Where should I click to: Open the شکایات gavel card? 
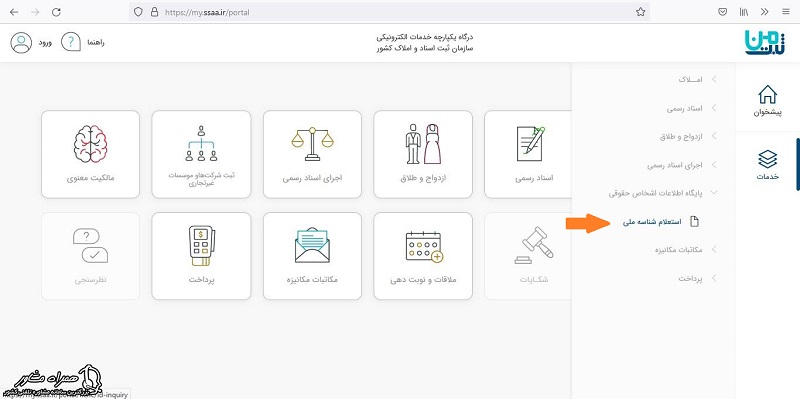point(528,256)
